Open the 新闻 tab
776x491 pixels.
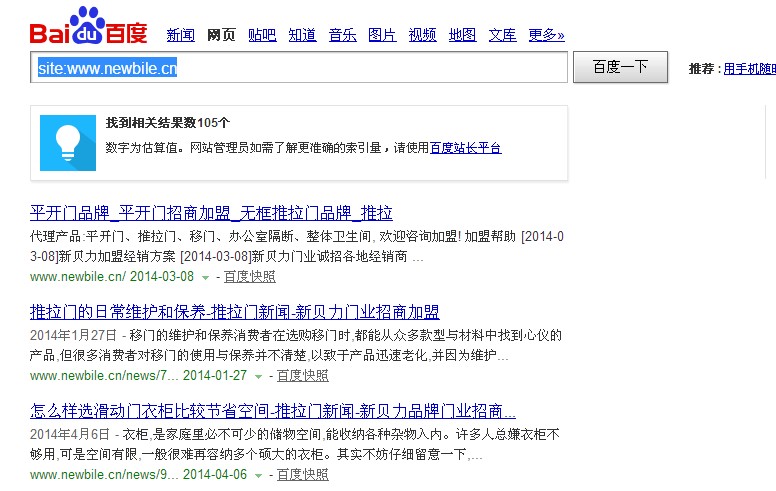click(181, 35)
